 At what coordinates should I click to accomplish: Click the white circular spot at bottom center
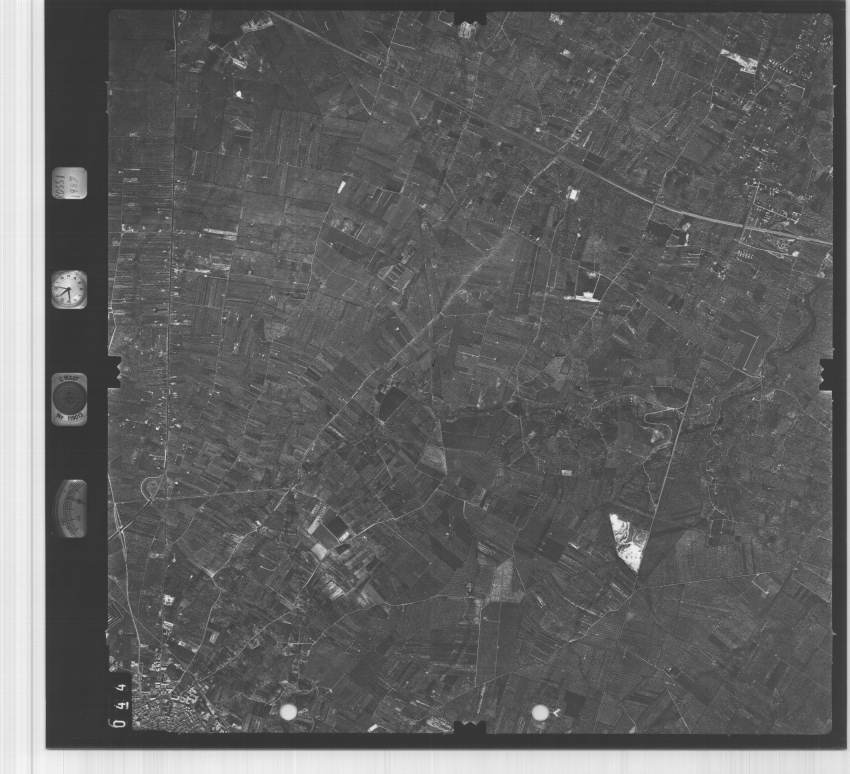[540, 712]
